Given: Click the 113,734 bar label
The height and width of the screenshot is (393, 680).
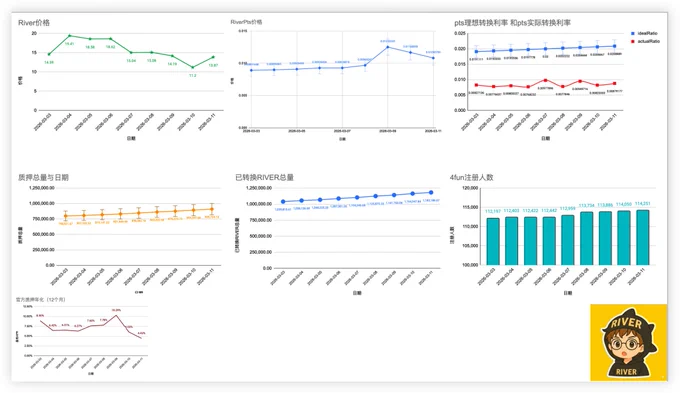Looking at the screenshot, I should (x=586, y=205).
